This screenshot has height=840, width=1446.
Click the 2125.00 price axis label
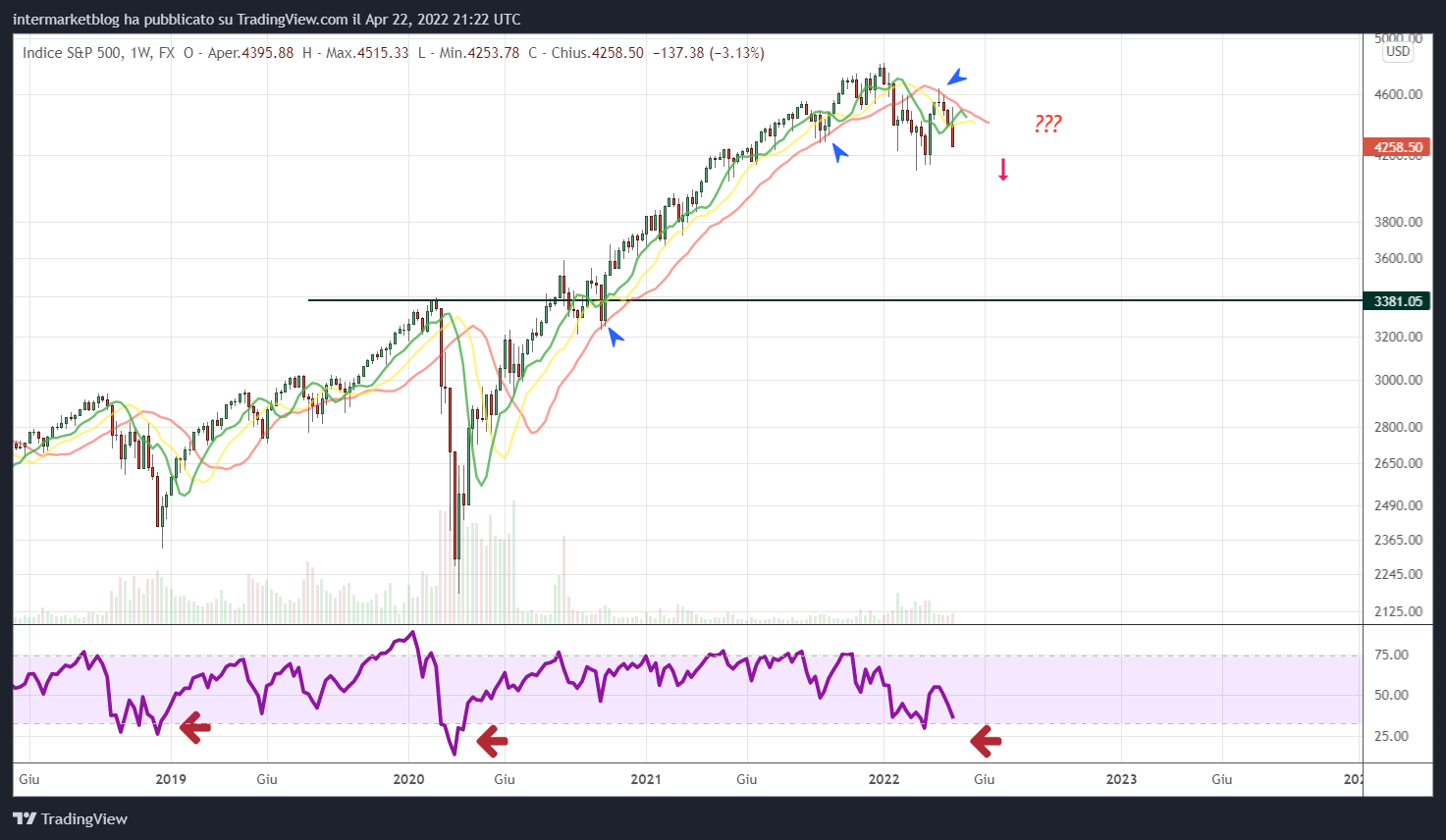(x=1398, y=611)
